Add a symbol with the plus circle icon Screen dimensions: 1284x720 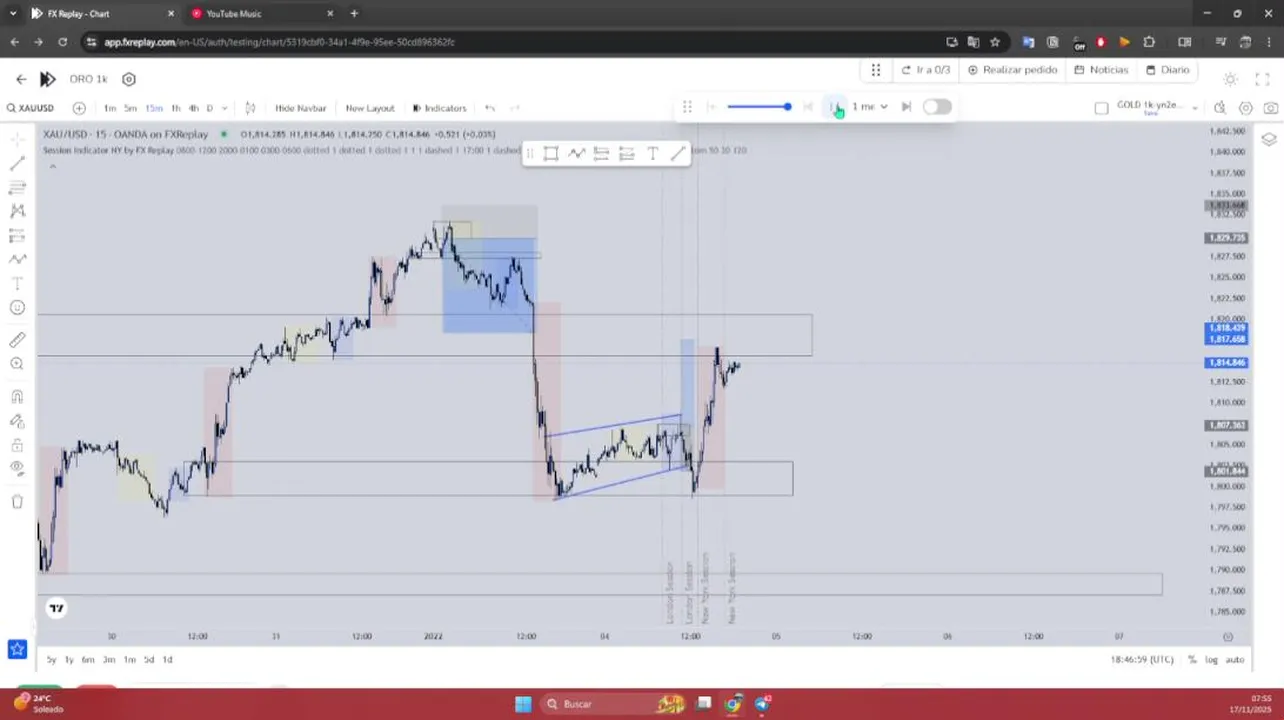[x=79, y=108]
